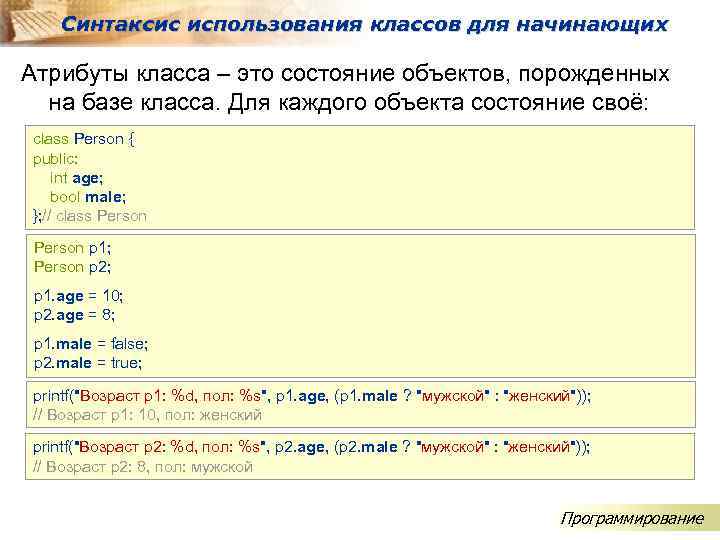The image size is (720, 540).
Task: Click the printf line for 'Возраст p1'
Action: coord(312,396)
